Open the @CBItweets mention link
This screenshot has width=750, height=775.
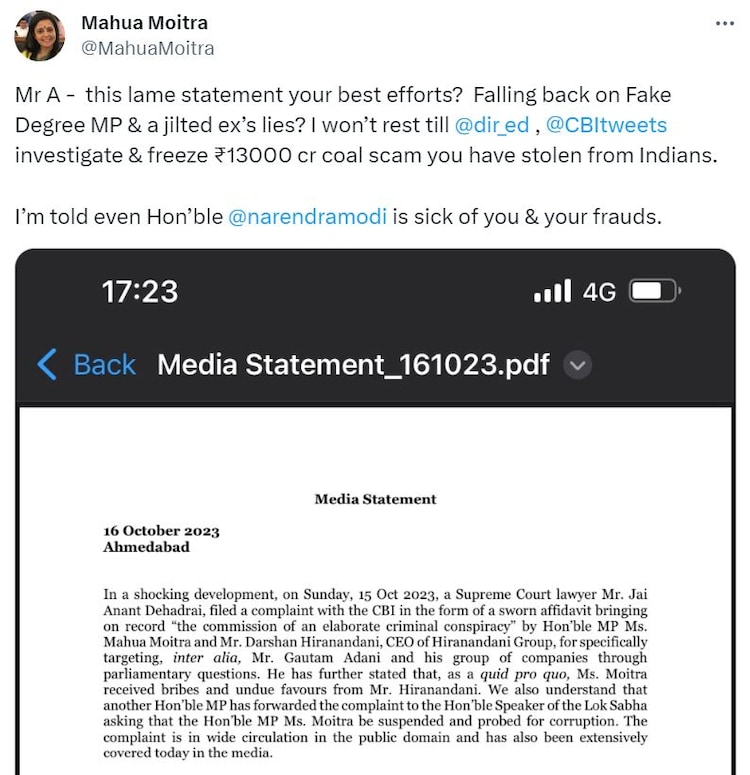604,126
